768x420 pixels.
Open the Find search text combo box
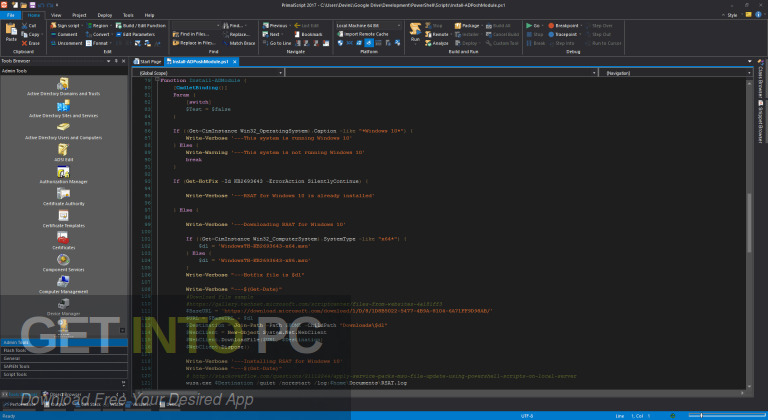pos(196,25)
